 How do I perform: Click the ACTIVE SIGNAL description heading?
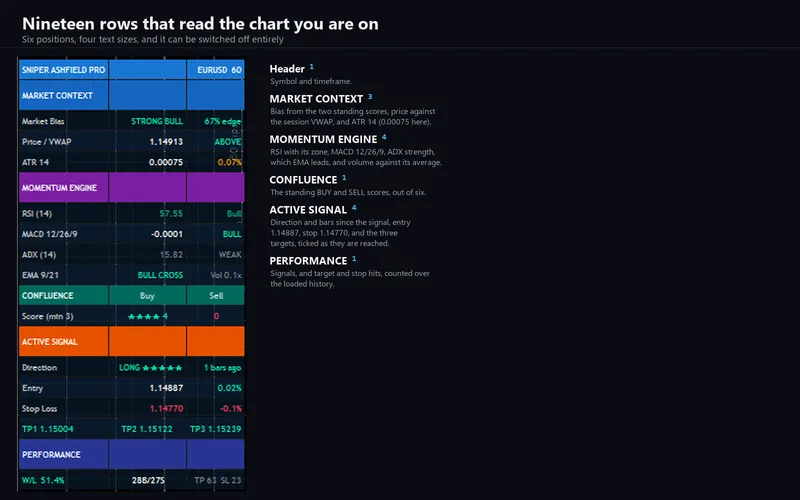click(308, 210)
